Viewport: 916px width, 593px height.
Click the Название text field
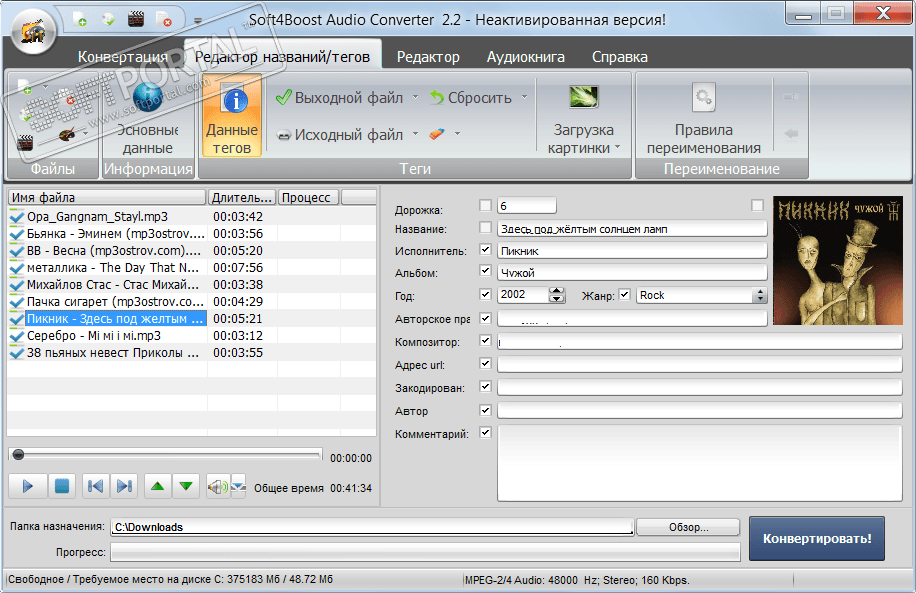pos(632,229)
